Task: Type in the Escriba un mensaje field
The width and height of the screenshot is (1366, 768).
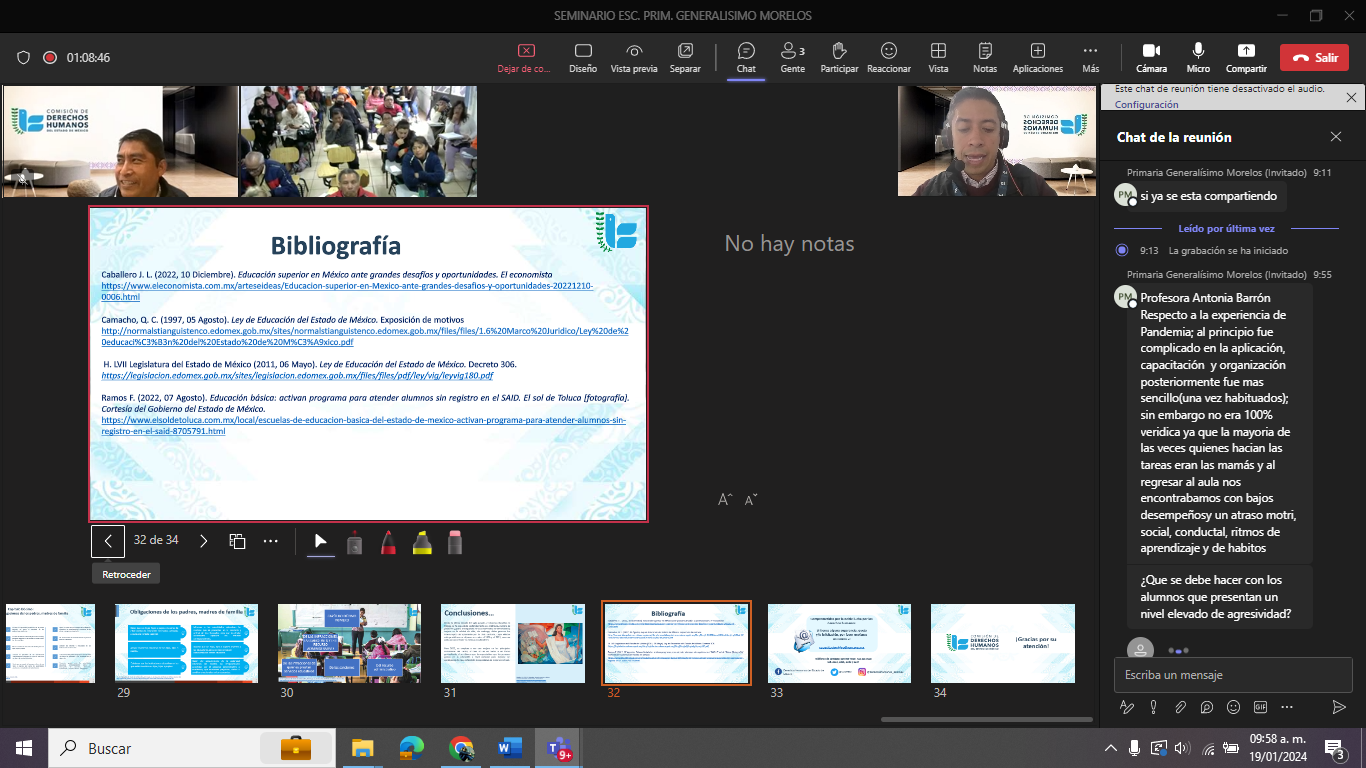Action: coord(1220,675)
